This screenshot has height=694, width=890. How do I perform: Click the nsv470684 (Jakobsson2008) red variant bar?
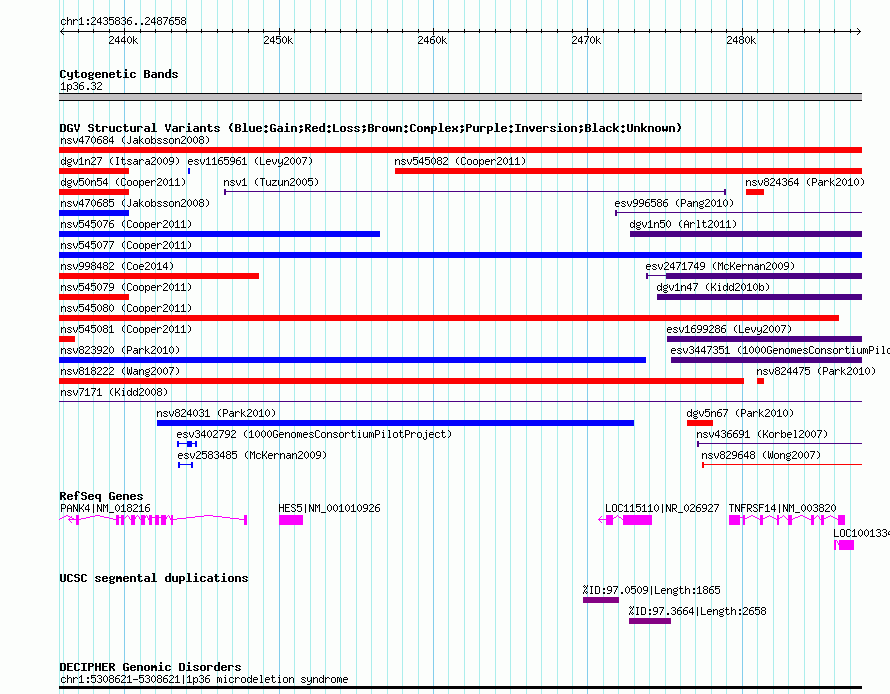460,150
